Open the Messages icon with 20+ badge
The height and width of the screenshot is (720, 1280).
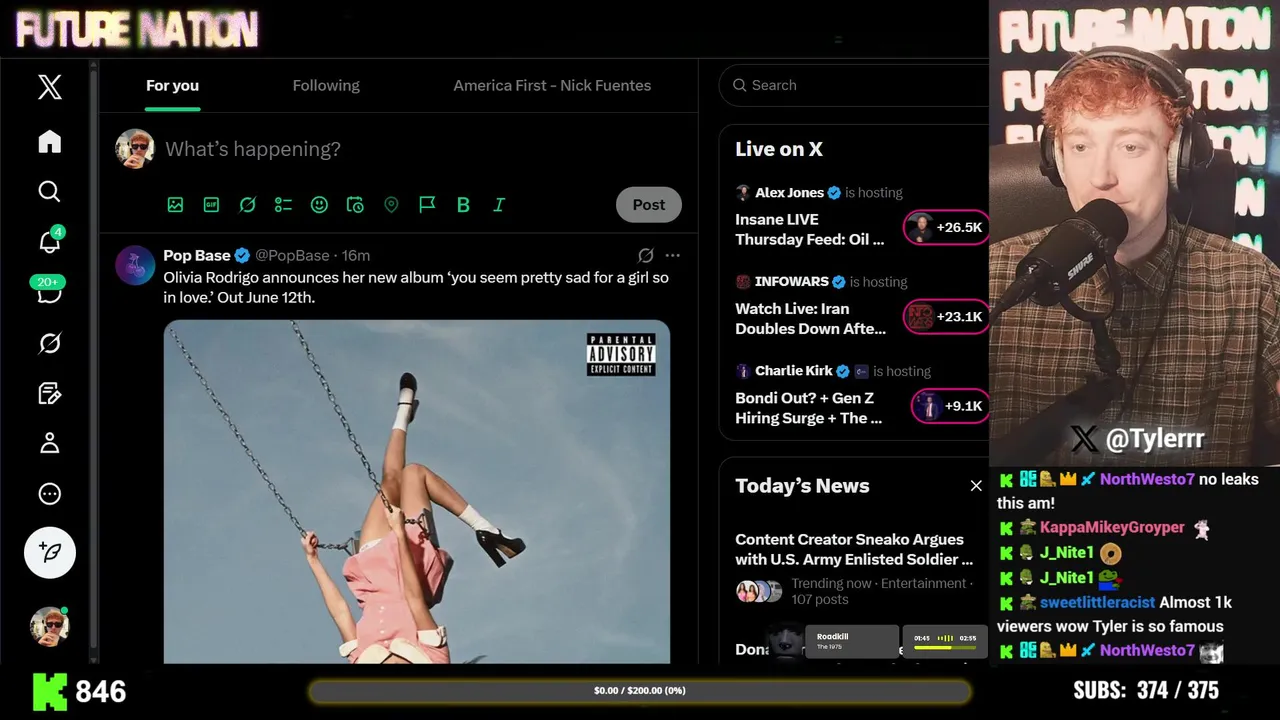(x=49, y=292)
